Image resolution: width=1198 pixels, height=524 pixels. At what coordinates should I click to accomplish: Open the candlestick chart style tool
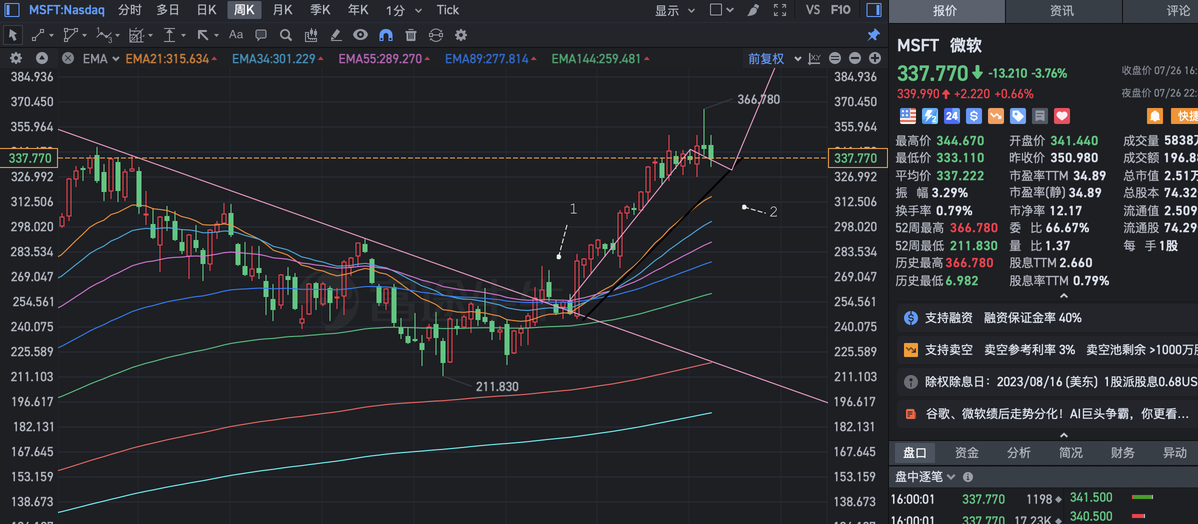[311, 35]
